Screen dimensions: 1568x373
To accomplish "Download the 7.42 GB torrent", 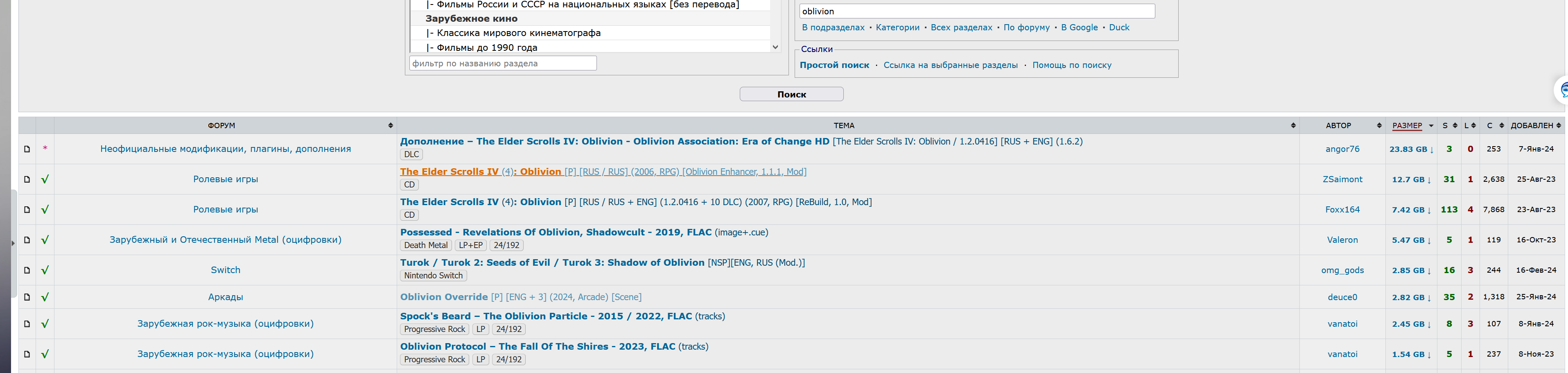I will [x=1411, y=210].
